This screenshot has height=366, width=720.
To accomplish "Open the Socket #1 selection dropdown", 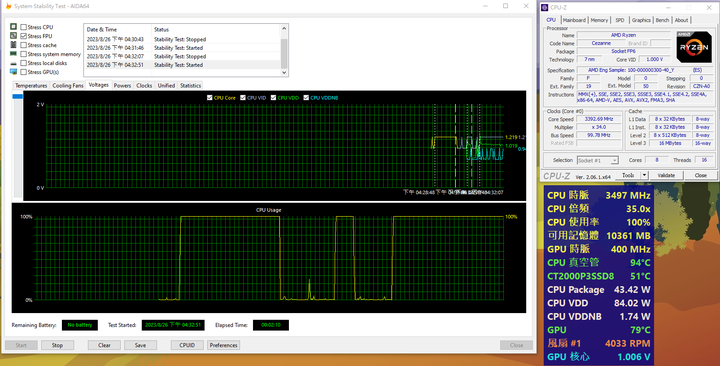I will click(x=598, y=160).
